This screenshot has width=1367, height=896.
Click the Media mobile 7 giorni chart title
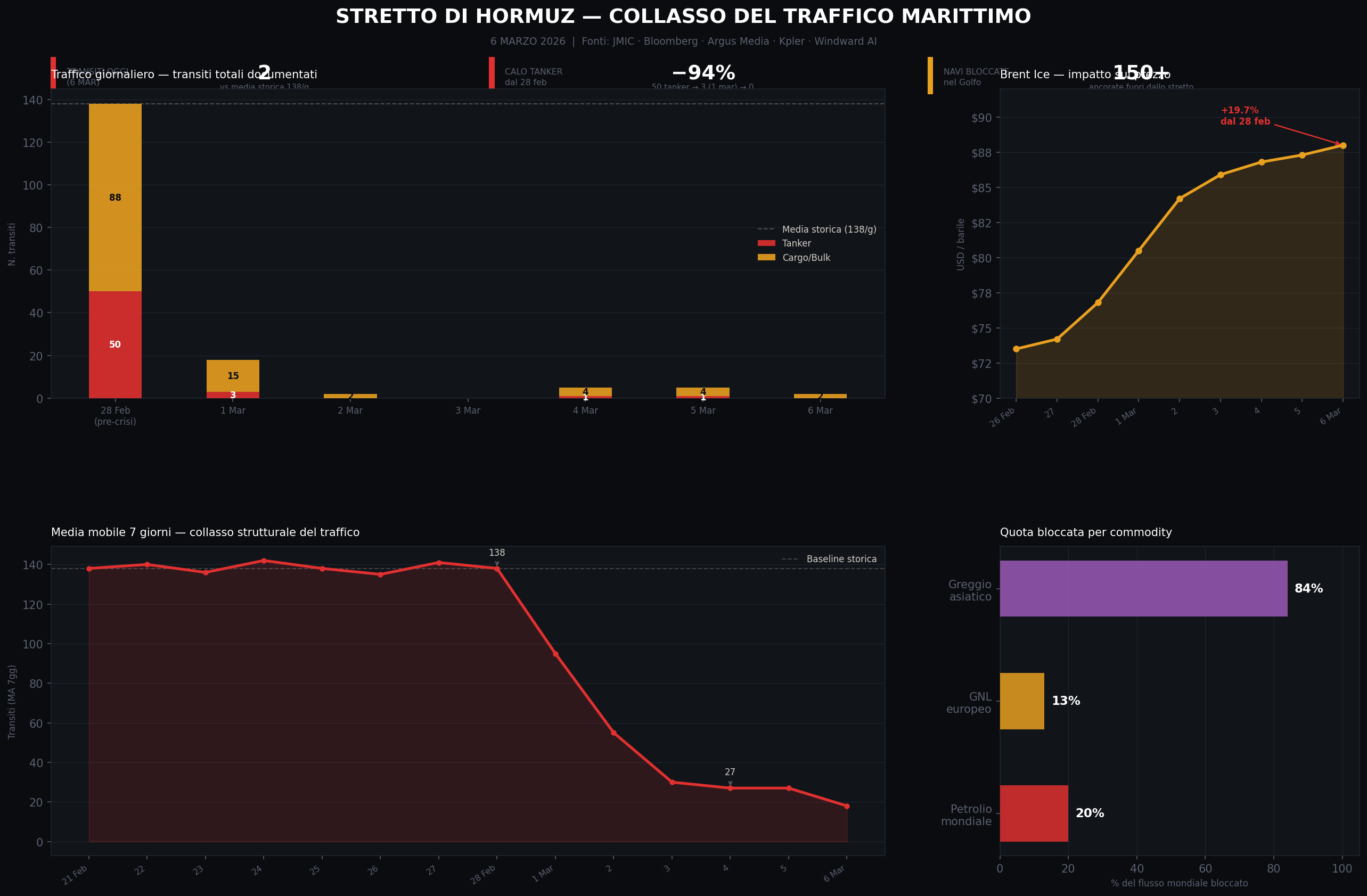(x=205, y=532)
